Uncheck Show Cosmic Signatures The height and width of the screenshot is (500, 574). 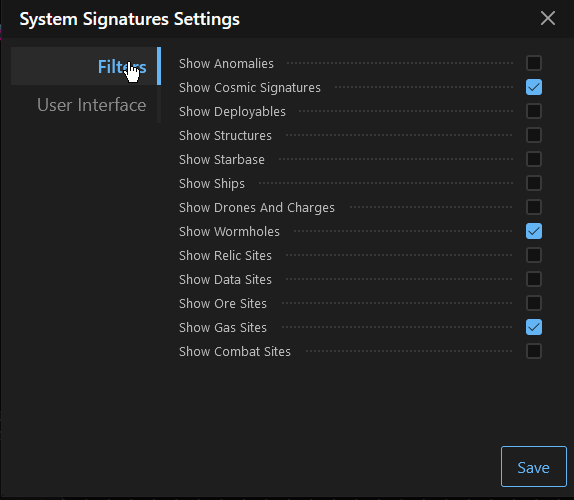click(534, 87)
